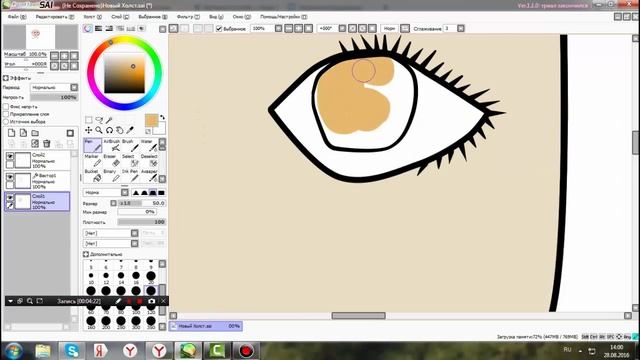Select the Binary pen tool

[x=111, y=176]
